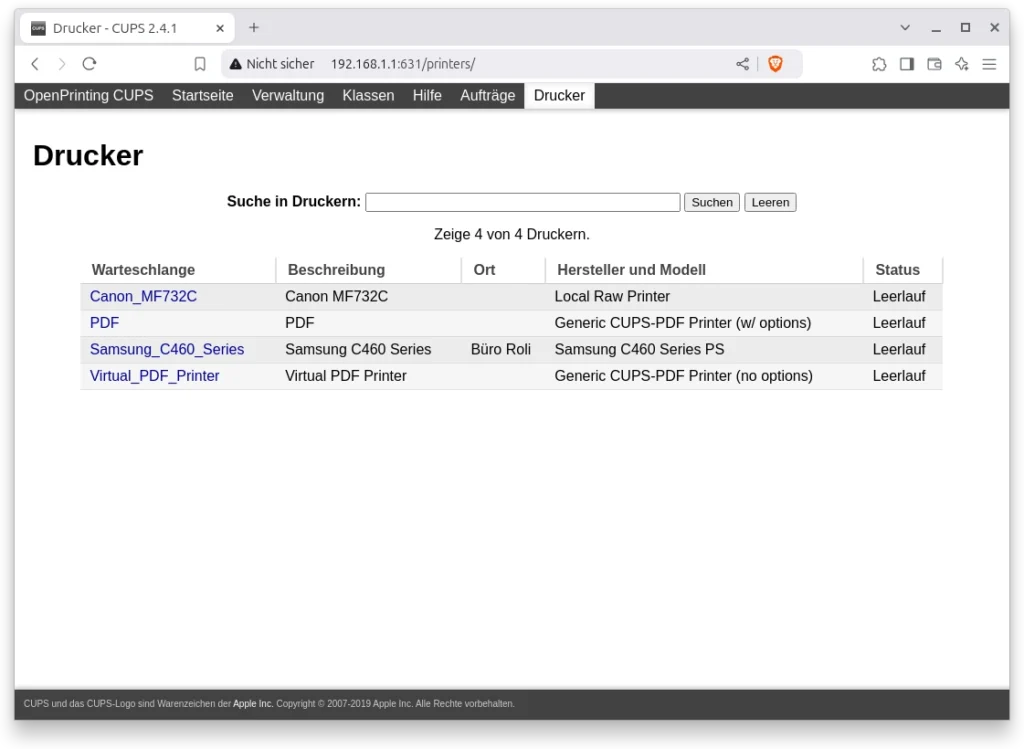
Task: Open the Klassen menu item
Action: click(368, 96)
